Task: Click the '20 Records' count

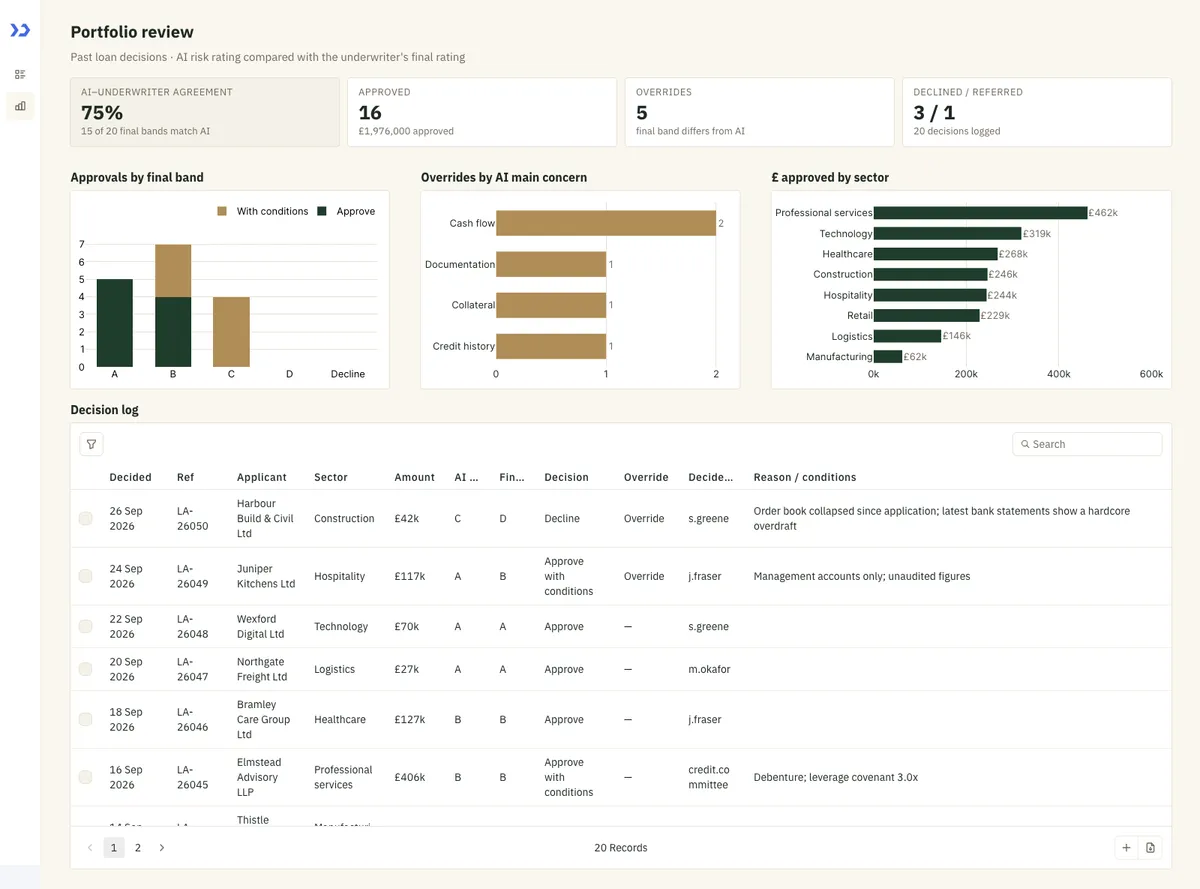Action: pos(621,848)
